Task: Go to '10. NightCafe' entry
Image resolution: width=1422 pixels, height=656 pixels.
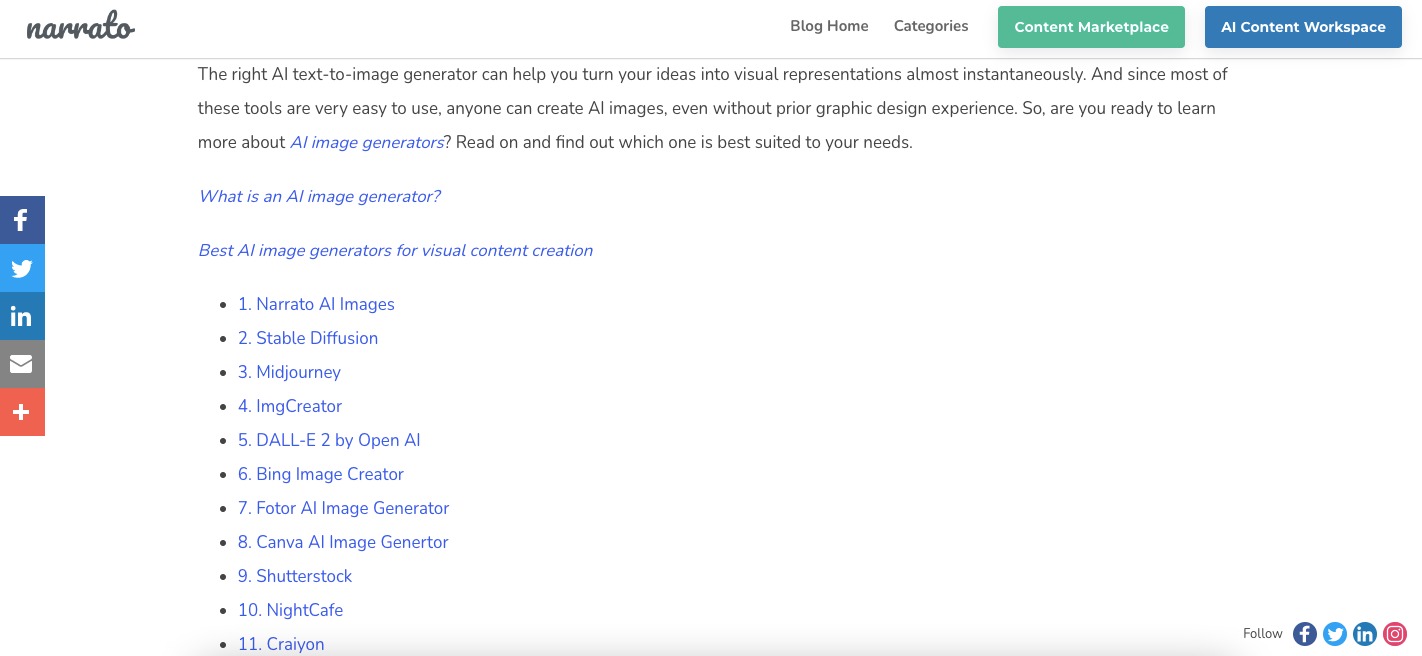Action: 290,610
